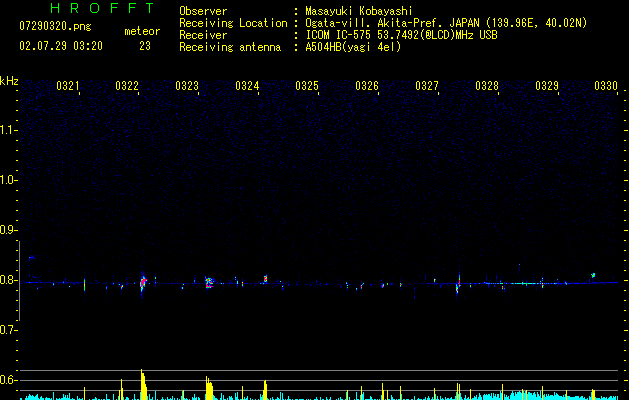
Task: Click the Receiver label
Action: [203, 35]
